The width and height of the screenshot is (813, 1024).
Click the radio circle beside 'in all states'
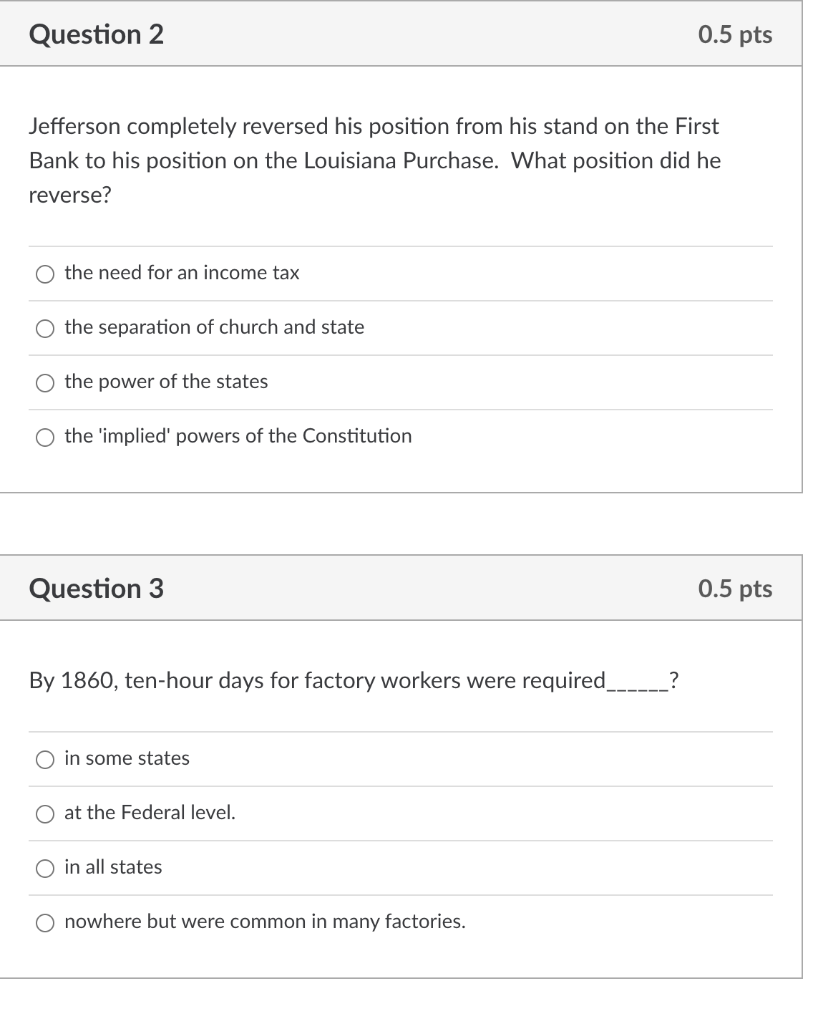(x=45, y=868)
